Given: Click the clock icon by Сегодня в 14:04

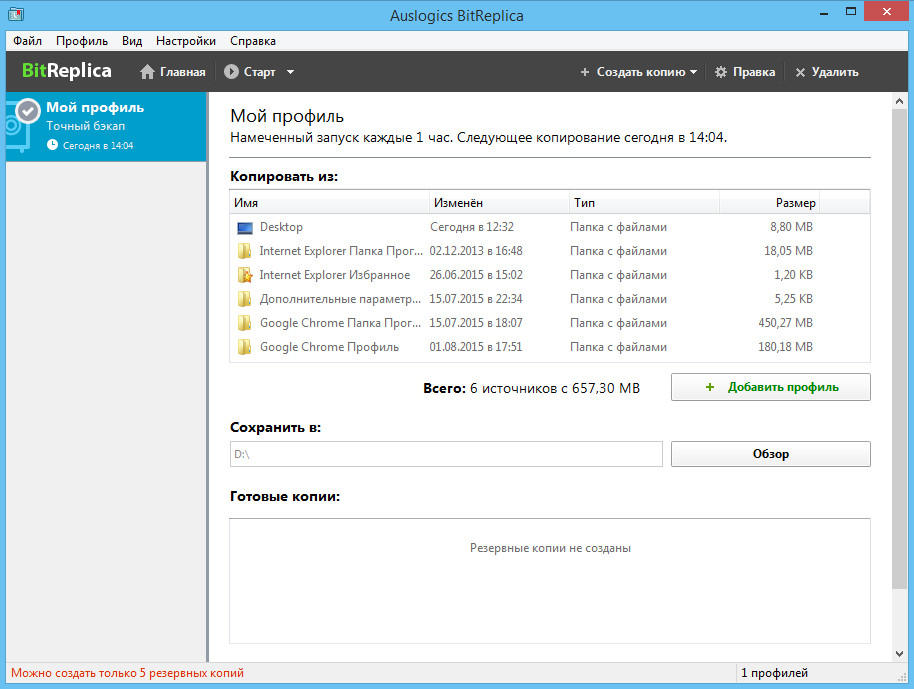Looking at the screenshot, I should click(52, 145).
